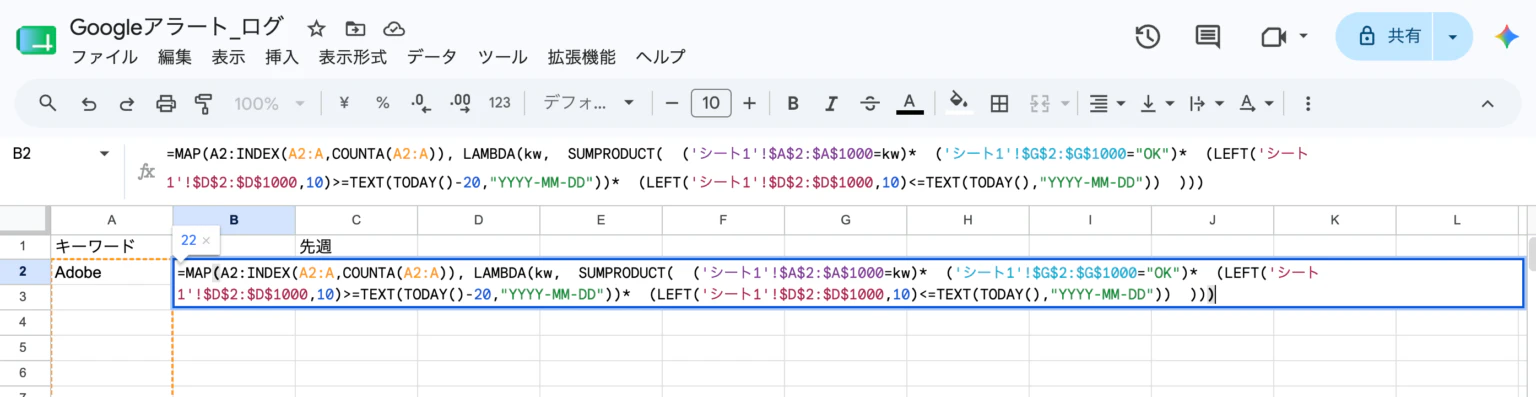
Task: Open the more toolbar options menu
Action: pos(1308,103)
